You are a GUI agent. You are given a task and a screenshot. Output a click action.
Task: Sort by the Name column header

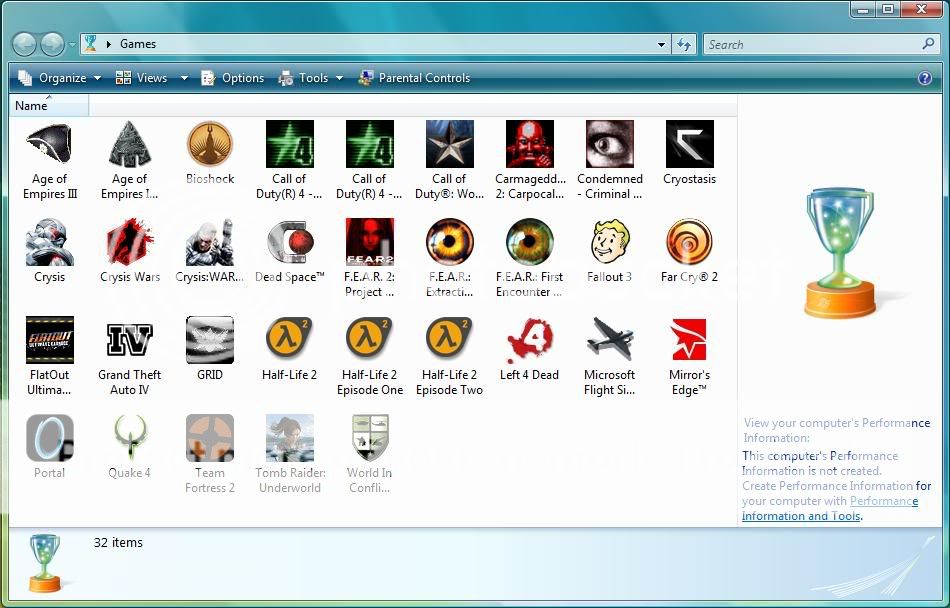49,105
